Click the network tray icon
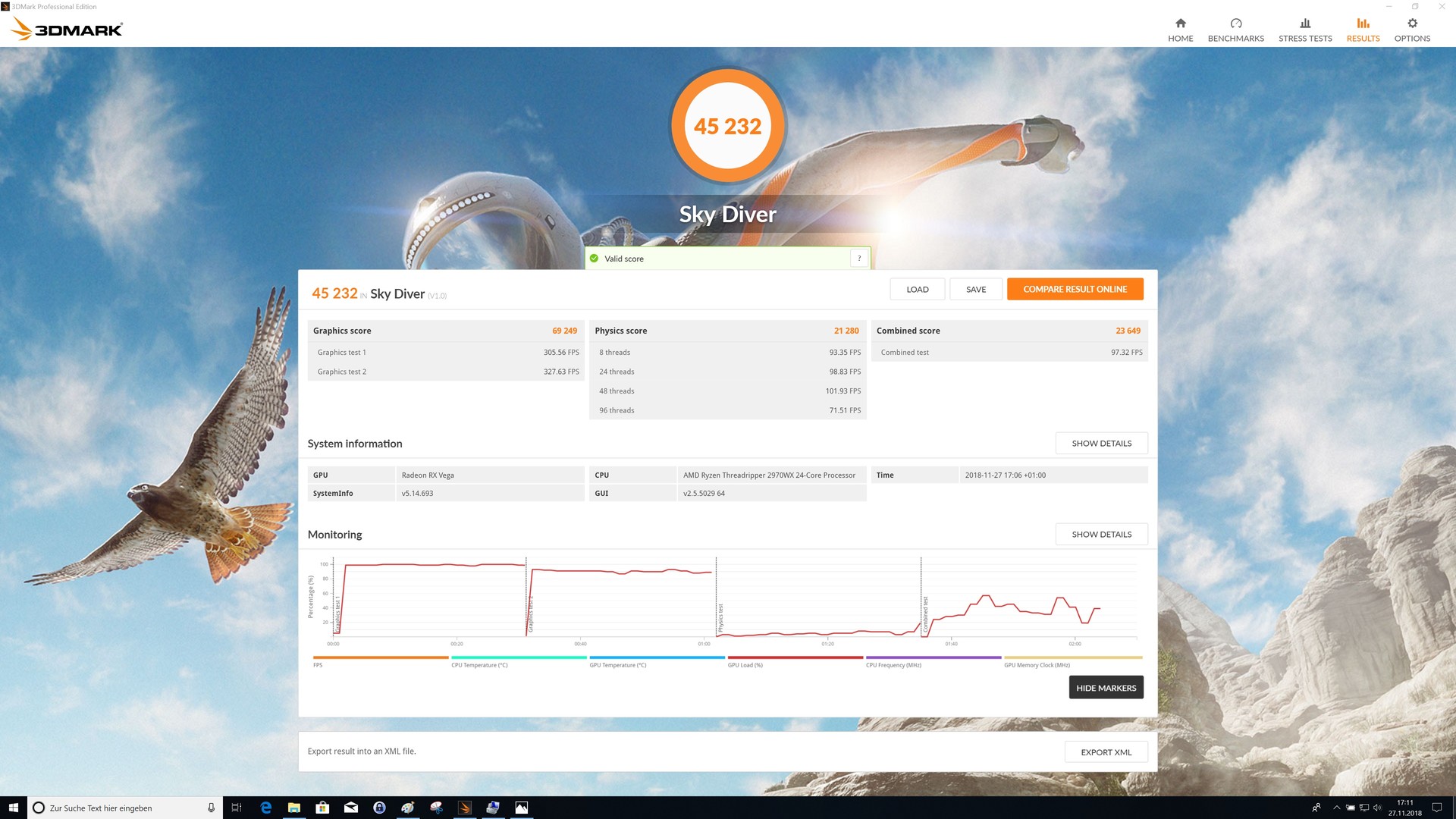Image resolution: width=1456 pixels, height=819 pixels. pyautogui.click(x=1364, y=808)
